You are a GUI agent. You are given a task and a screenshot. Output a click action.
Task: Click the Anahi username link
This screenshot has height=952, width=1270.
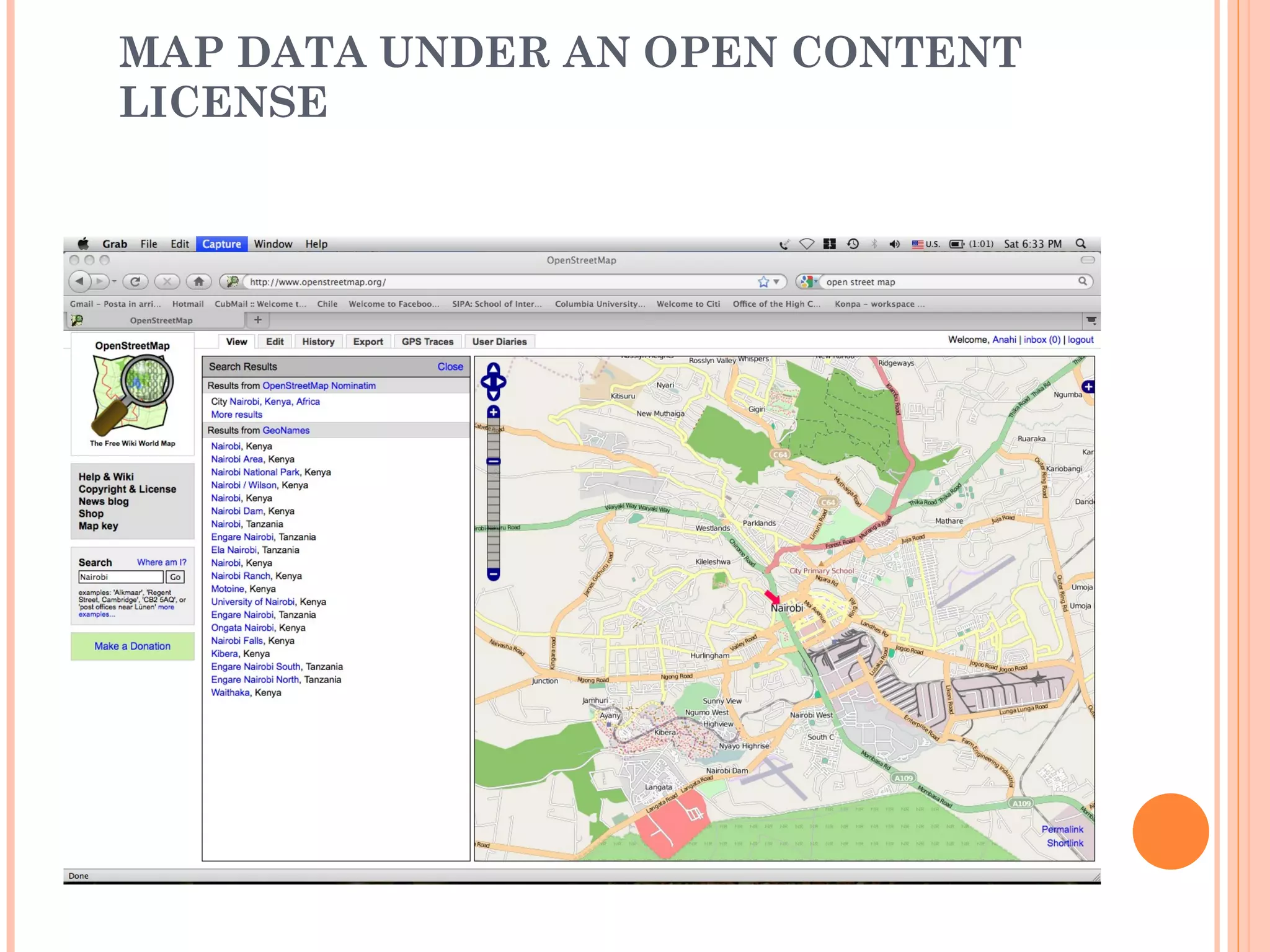click(x=1004, y=340)
